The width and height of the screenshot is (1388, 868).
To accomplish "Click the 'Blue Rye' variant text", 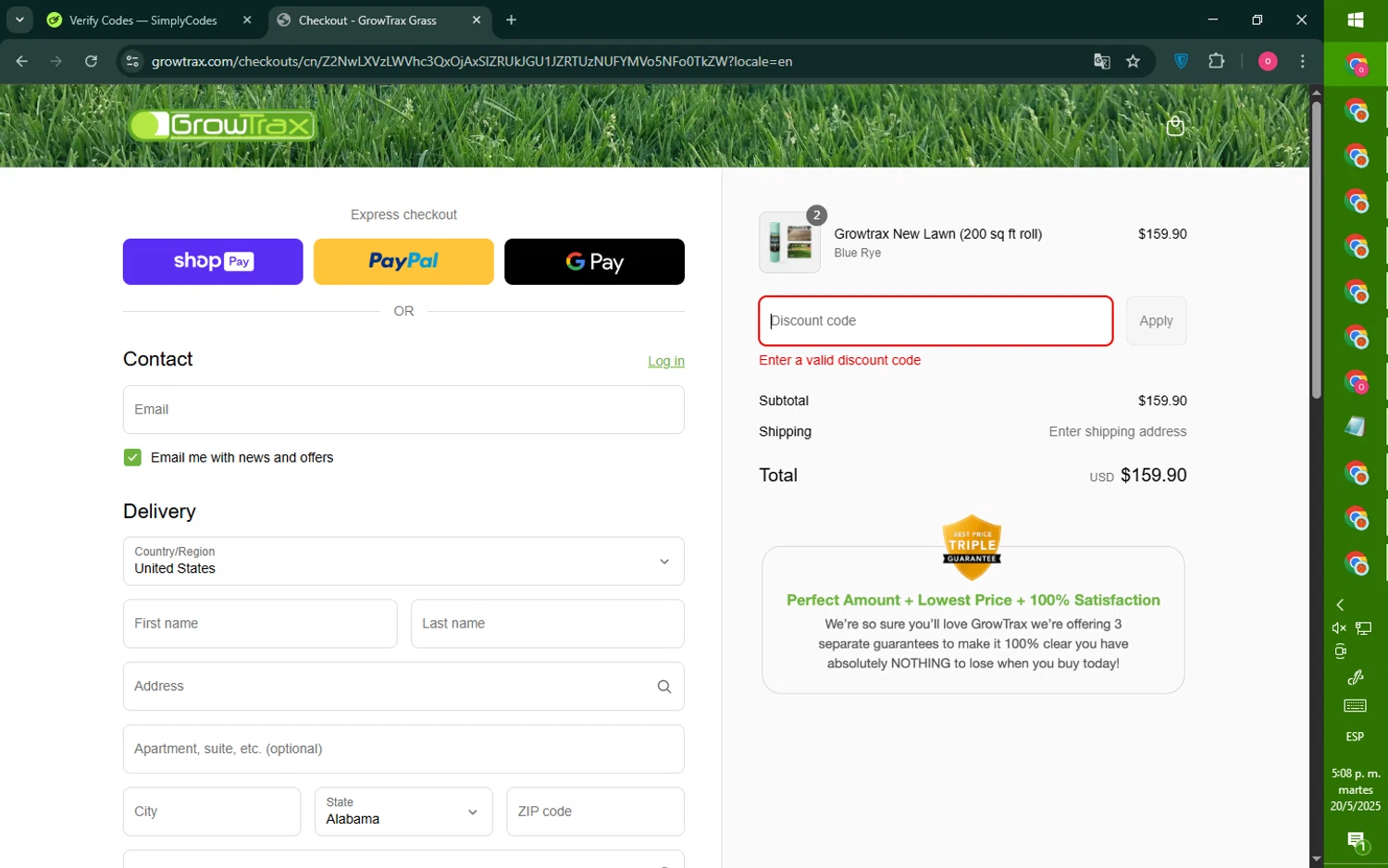I will [x=857, y=253].
